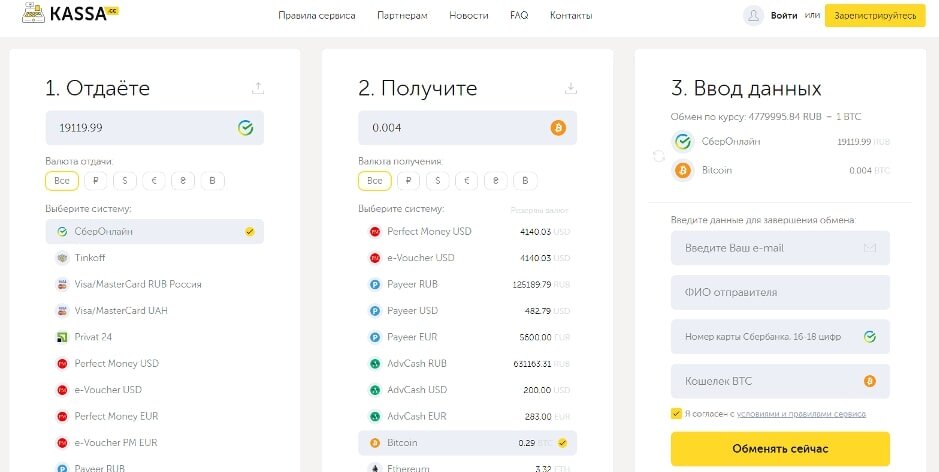Viewport: 939px width, 472px height.
Task: Click the Payeer RUB icon in the receive list
Action: coord(375,285)
